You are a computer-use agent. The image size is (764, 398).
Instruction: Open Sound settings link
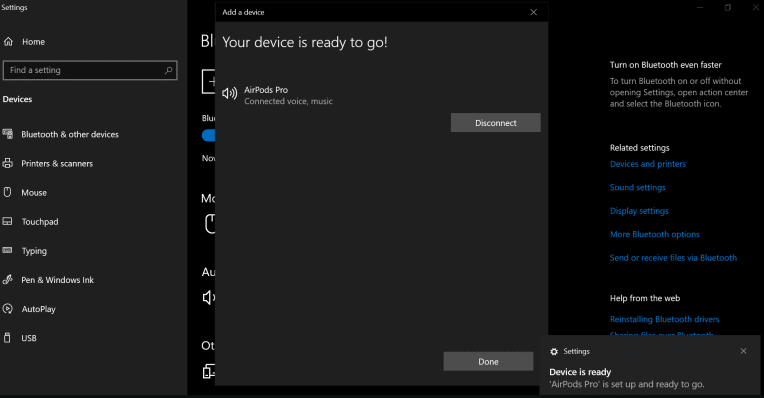click(x=637, y=188)
